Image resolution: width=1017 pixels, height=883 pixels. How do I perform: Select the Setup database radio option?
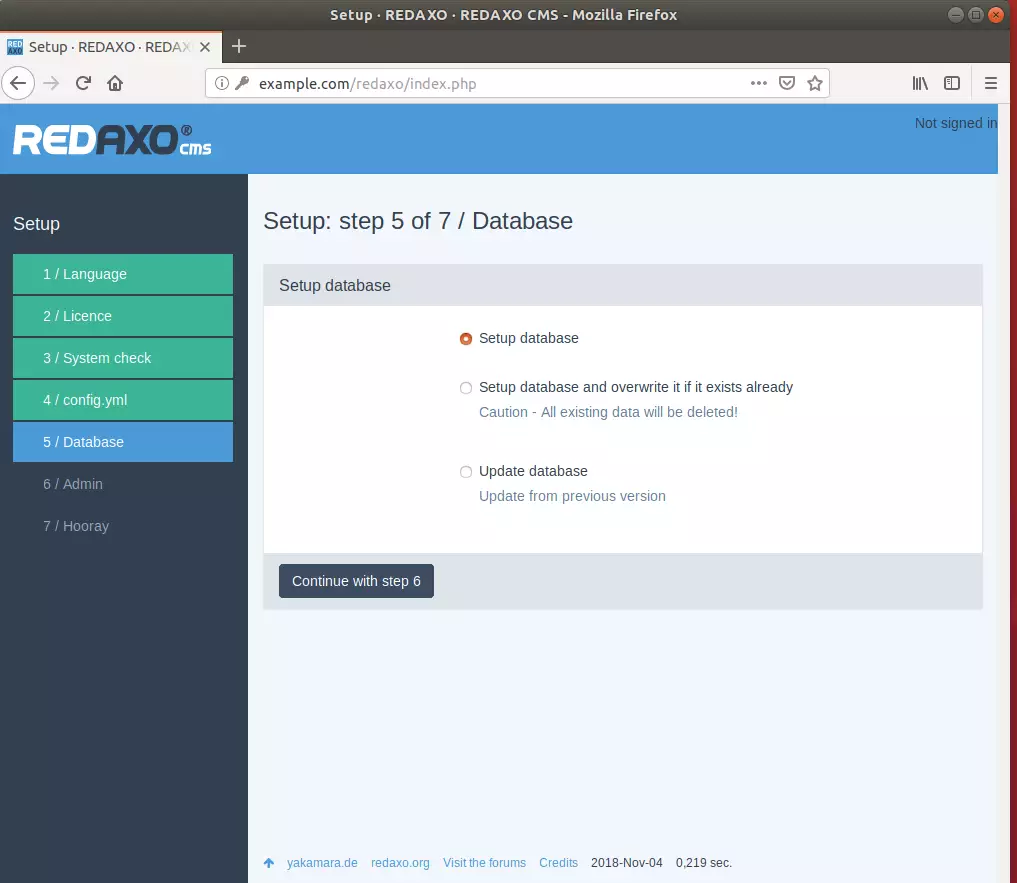466,339
